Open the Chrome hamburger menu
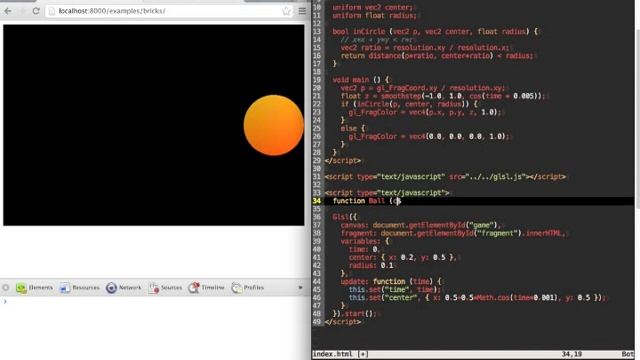 302,11
